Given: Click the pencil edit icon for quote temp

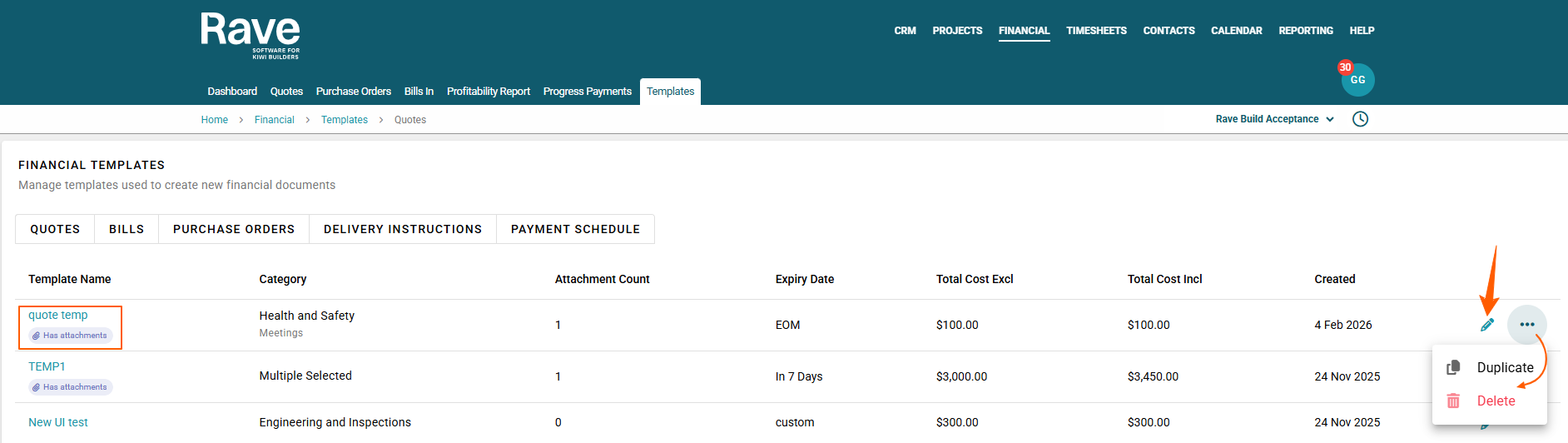Looking at the screenshot, I should pyautogui.click(x=1487, y=325).
